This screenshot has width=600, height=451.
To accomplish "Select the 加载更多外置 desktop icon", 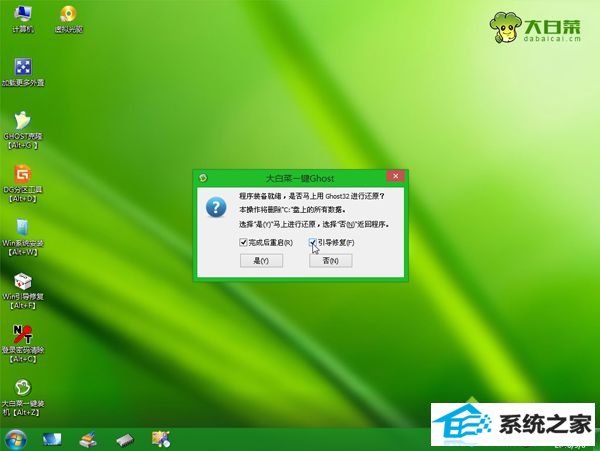I will pyautogui.click(x=23, y=72).
